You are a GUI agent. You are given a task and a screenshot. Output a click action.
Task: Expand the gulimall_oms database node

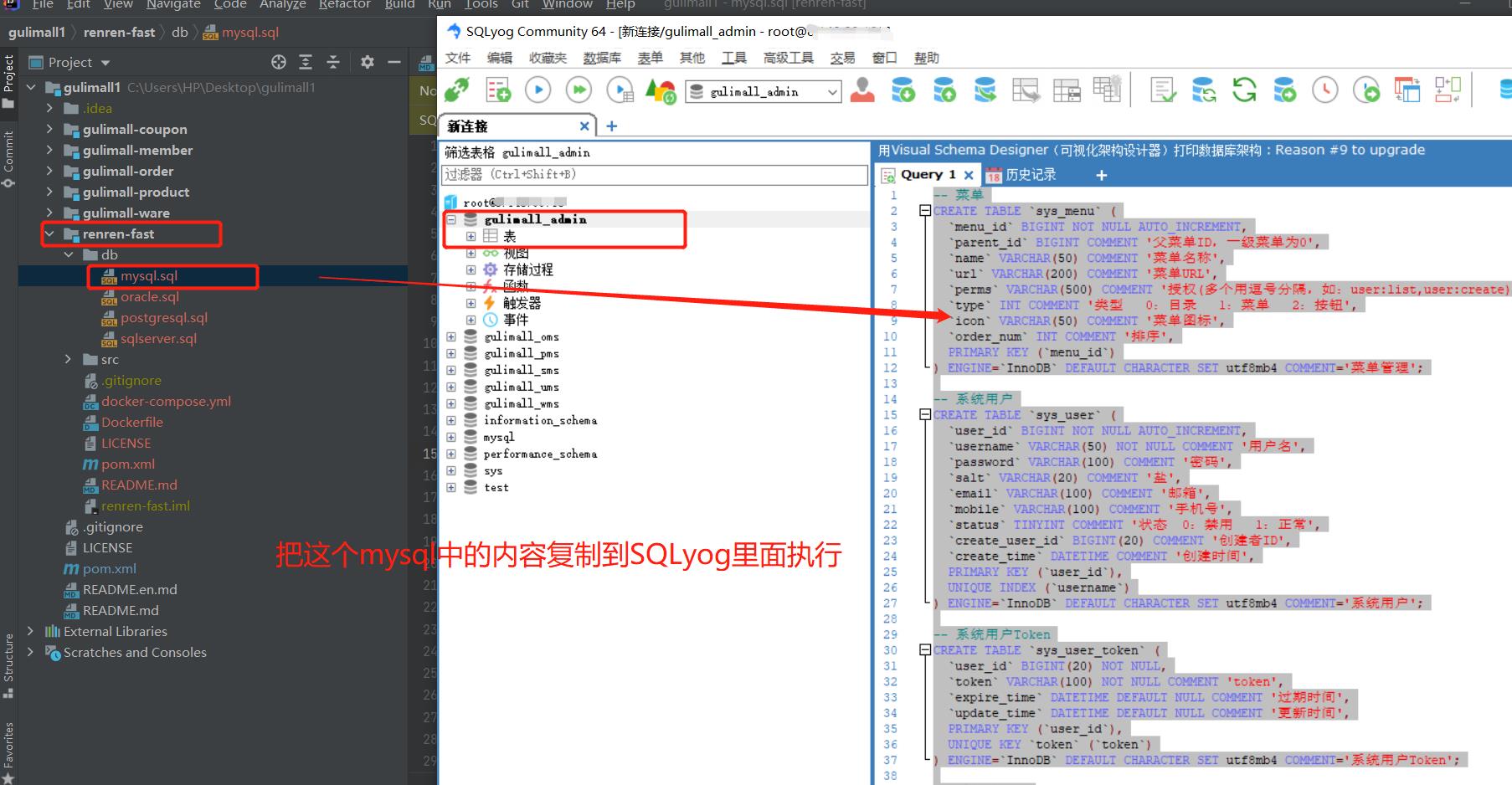point(451,336)
